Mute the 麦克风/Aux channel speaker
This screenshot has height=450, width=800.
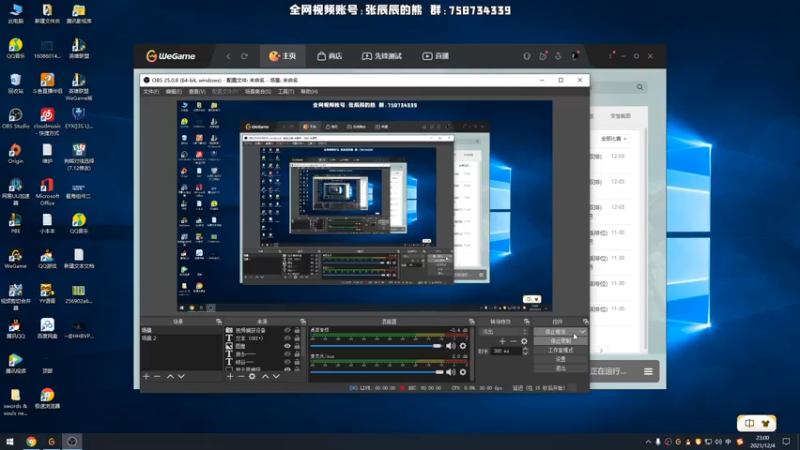click(451, 372)
